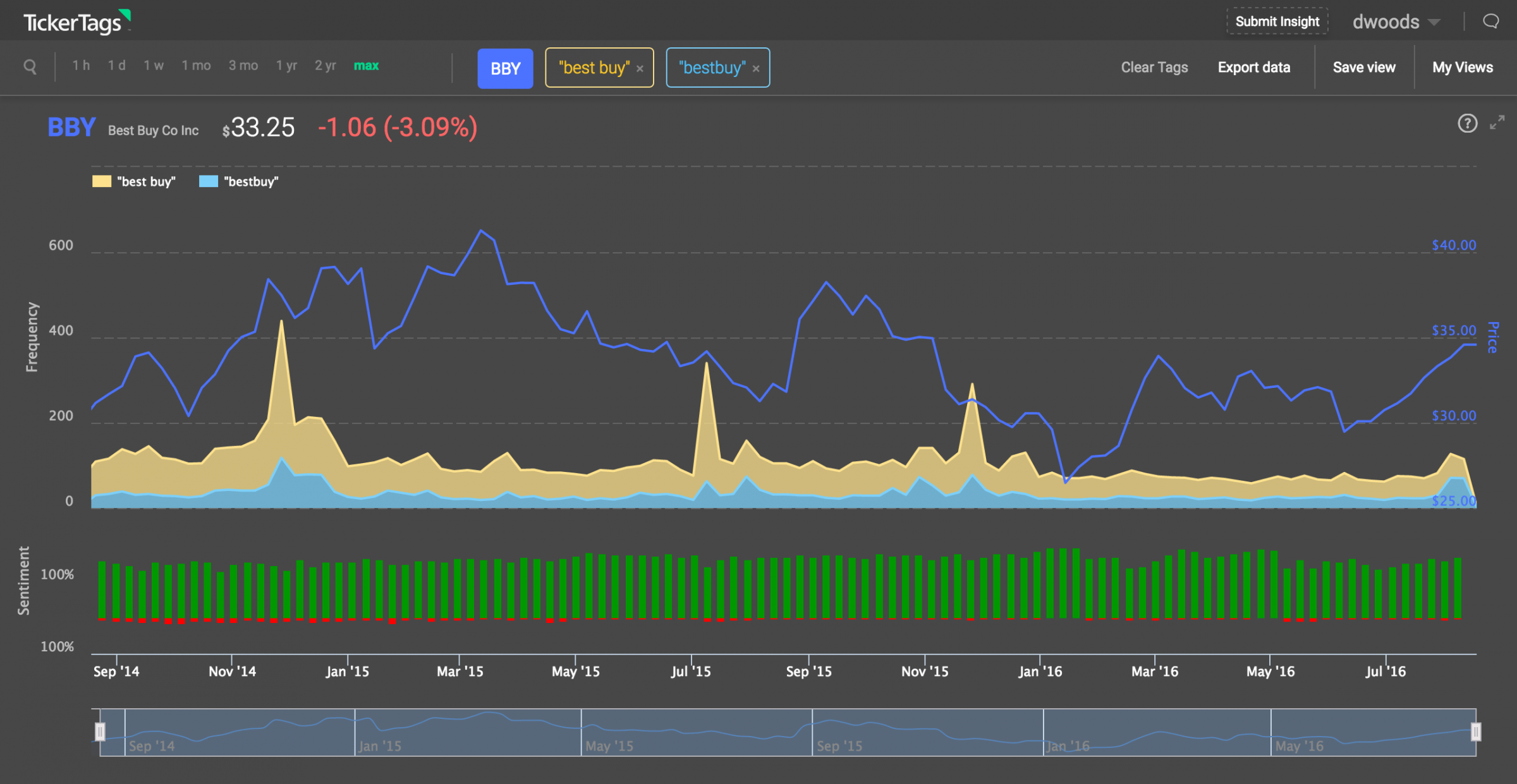
Task: Open the dwoods account dropdown
Action: [x=1396, y=22]
